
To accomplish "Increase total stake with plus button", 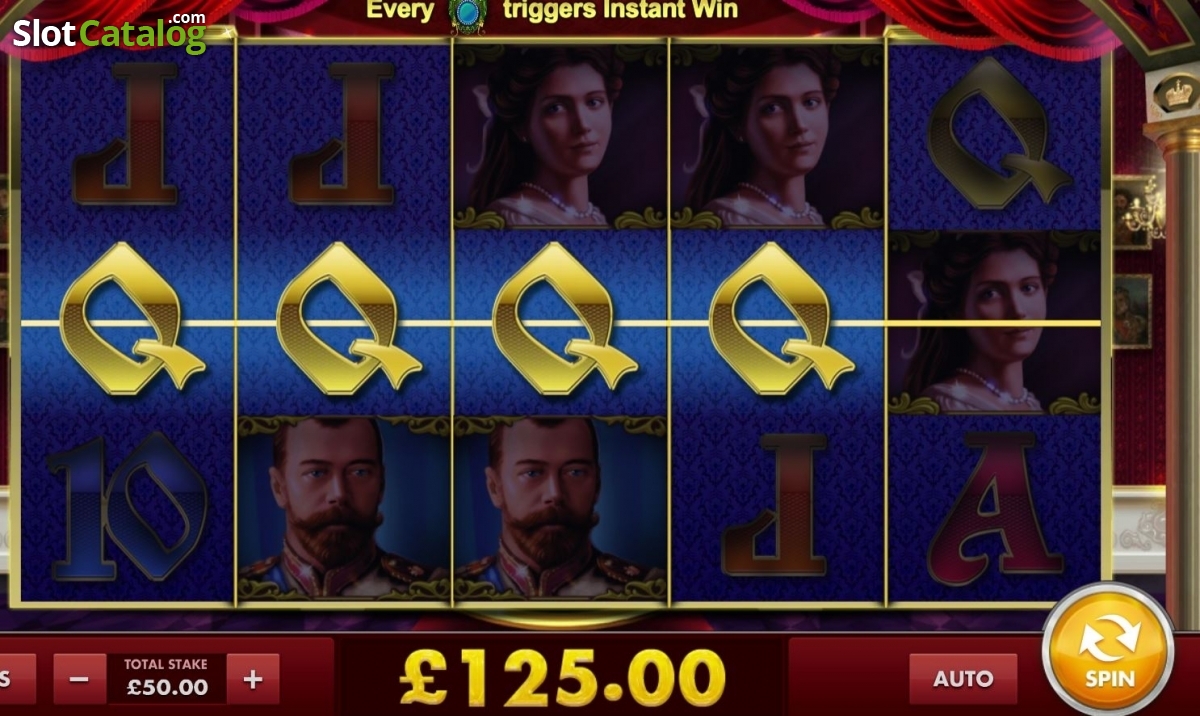I will [x=253, y=680].
